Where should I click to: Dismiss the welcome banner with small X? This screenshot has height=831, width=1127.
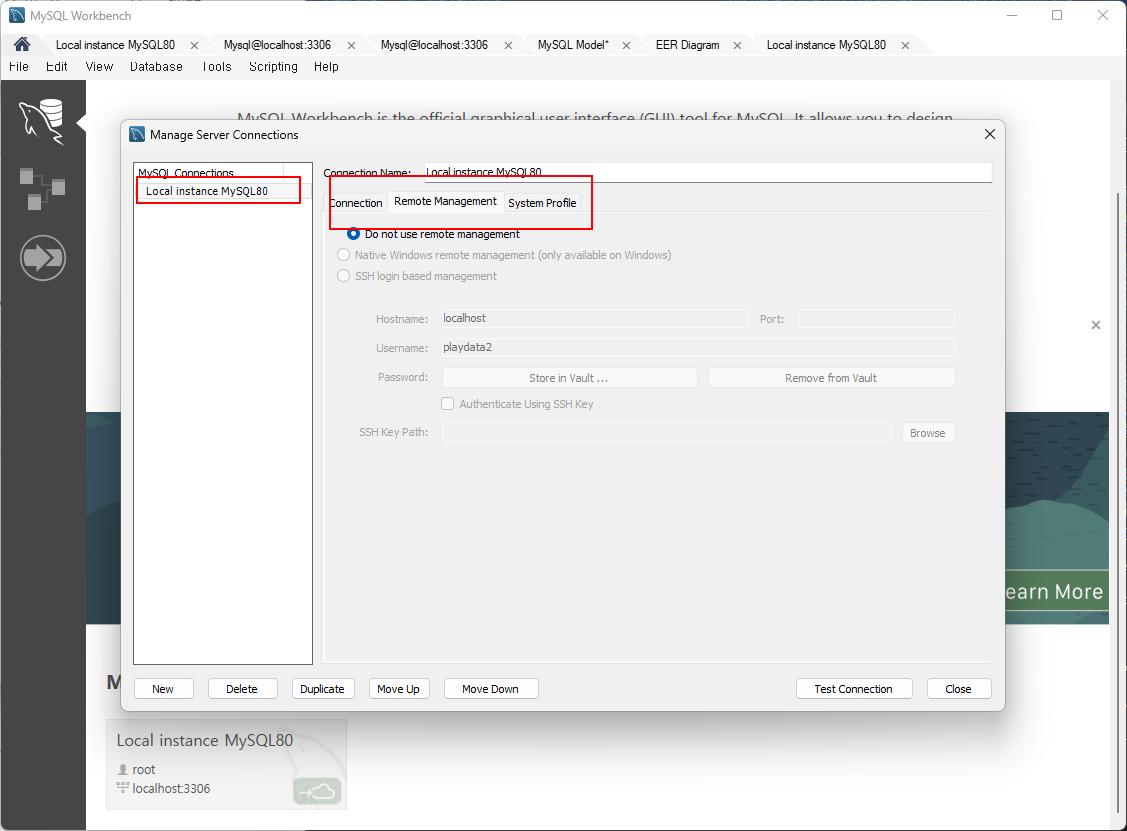[x=1096, y=325]
